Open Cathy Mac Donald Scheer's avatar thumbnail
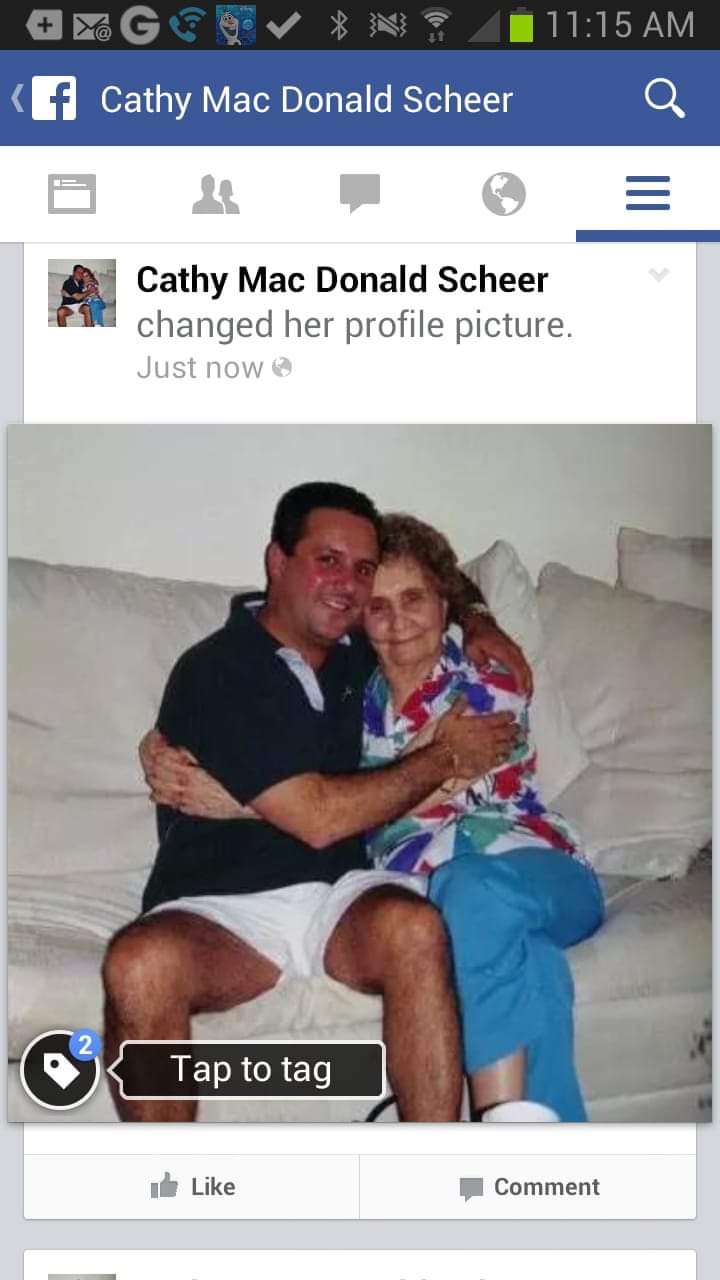 pyautogui.click(x=82, y=293)
